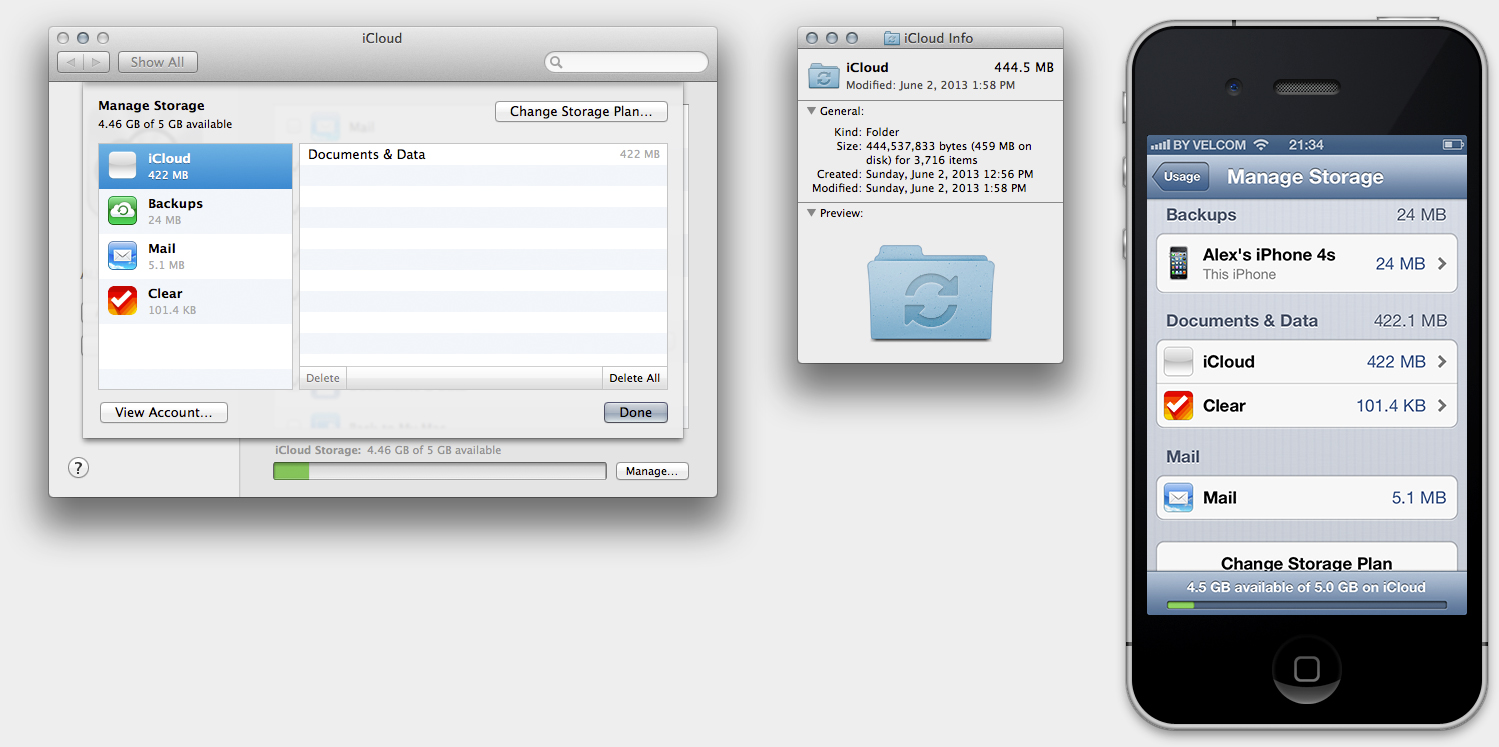1499x747 pixels.
Task: Tap the battery indicator in the iPhone status bar
Action: (x=1453, y=145)
